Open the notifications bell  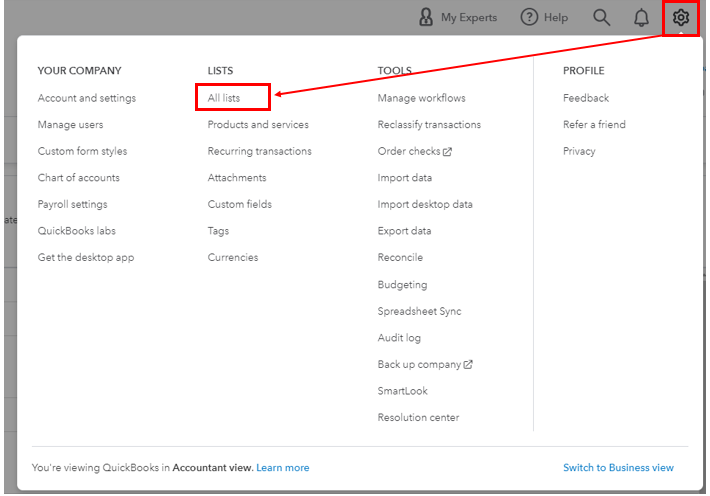[641, 17]
